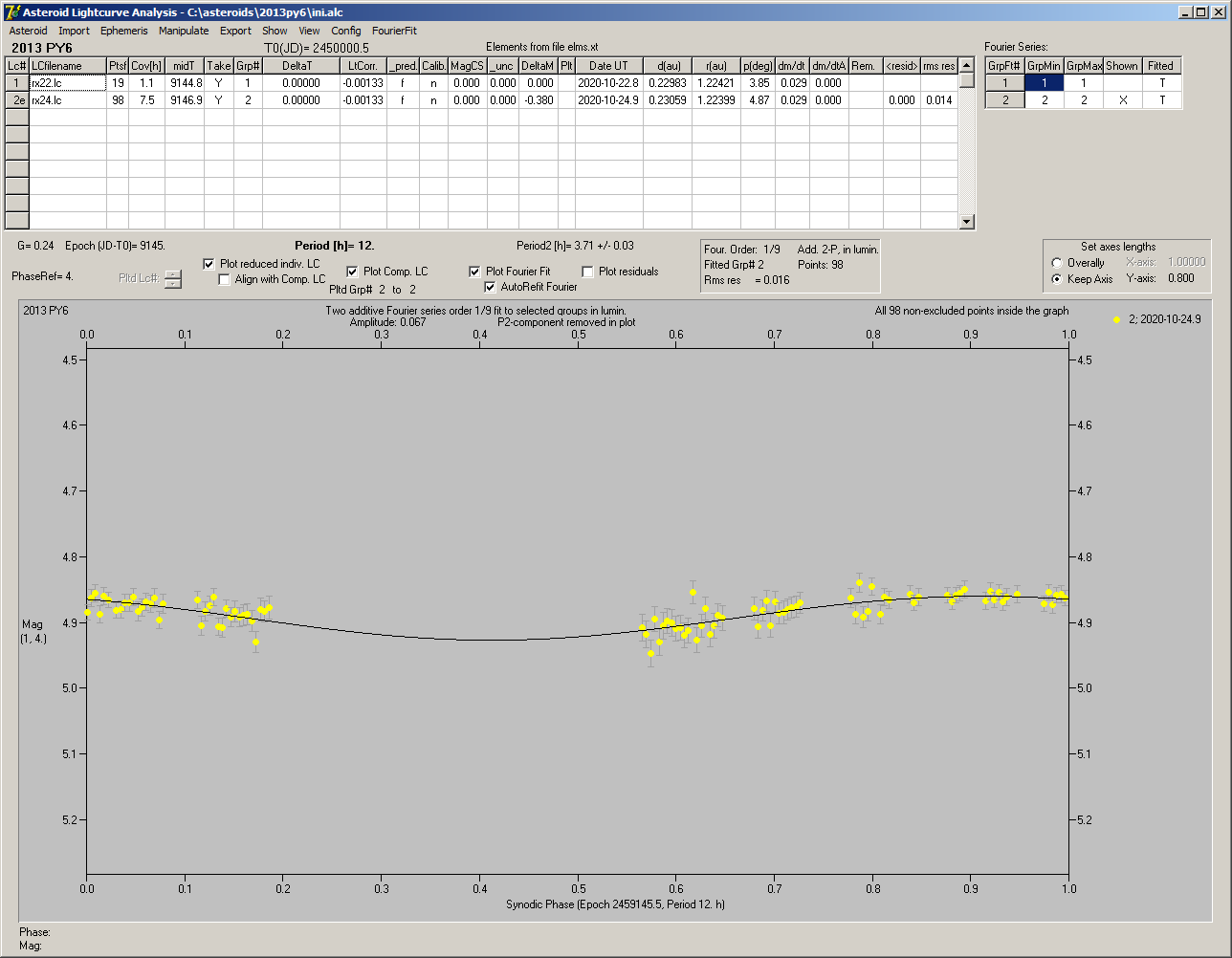Viewport: 1232px width, 958px height.
Task: Click the Period [h]= 12. label
Action: coord(334,246)
